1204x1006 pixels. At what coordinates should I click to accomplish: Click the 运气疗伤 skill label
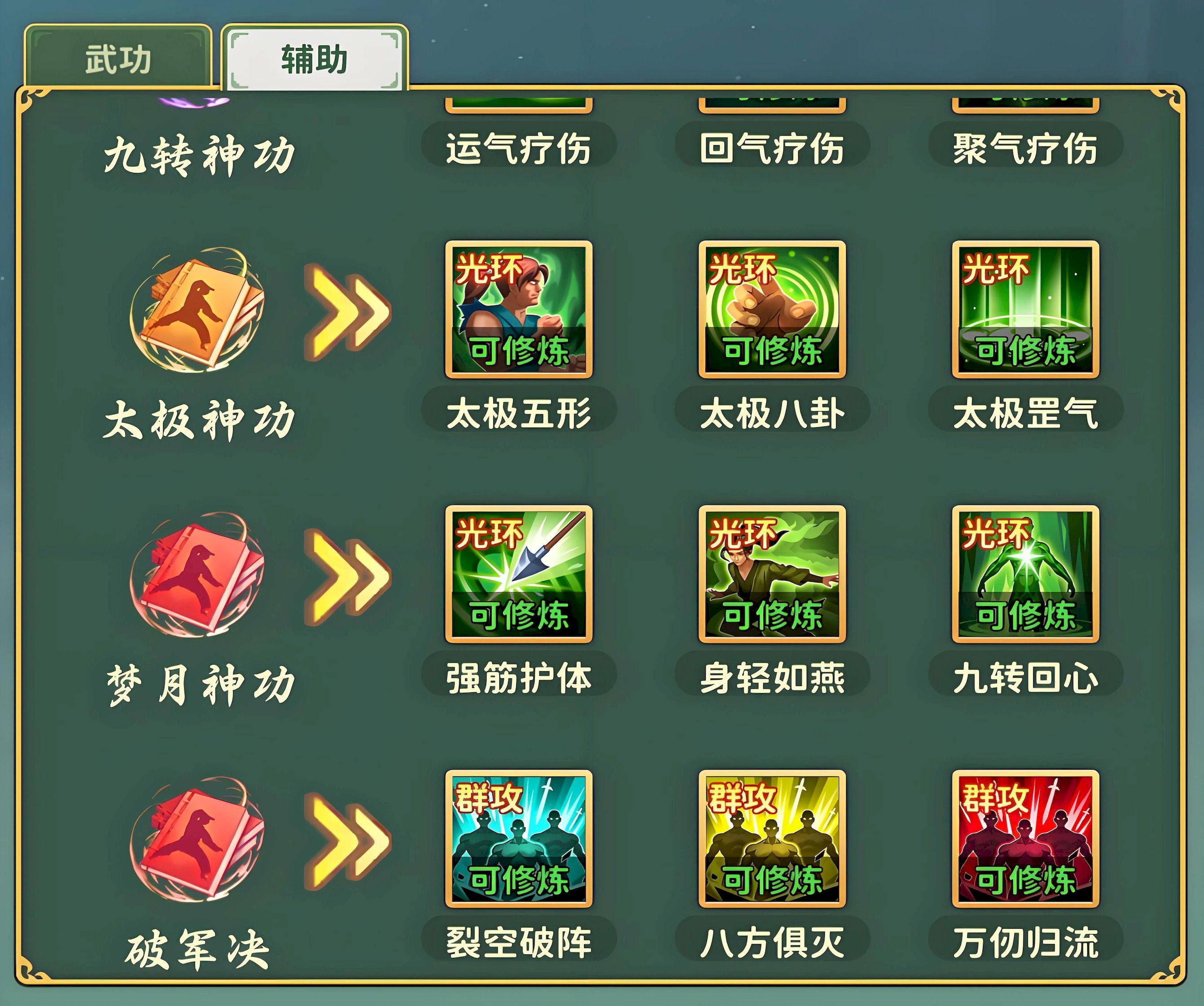(518, 148)
